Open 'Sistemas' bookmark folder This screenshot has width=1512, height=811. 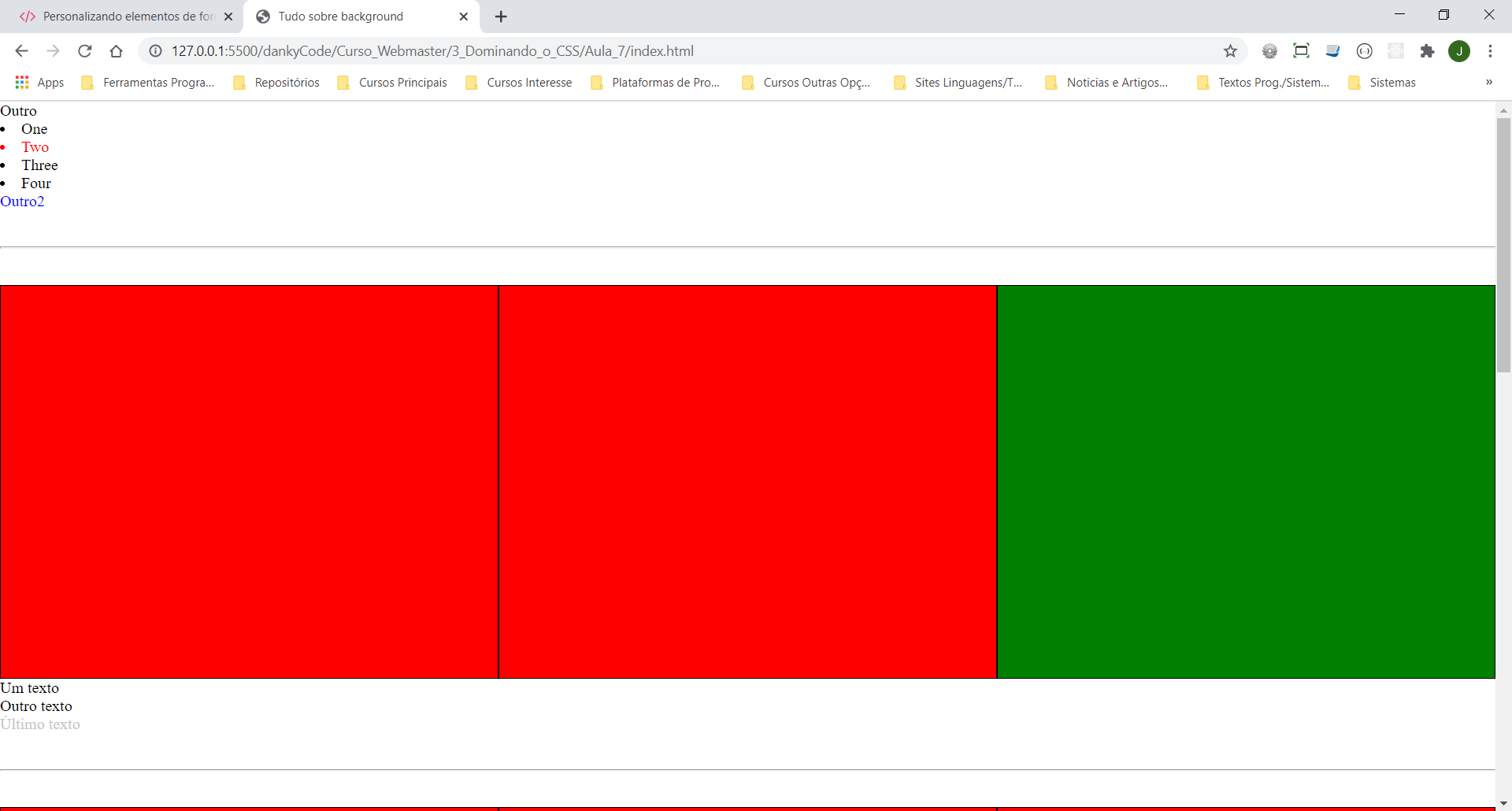[1382, 83]
